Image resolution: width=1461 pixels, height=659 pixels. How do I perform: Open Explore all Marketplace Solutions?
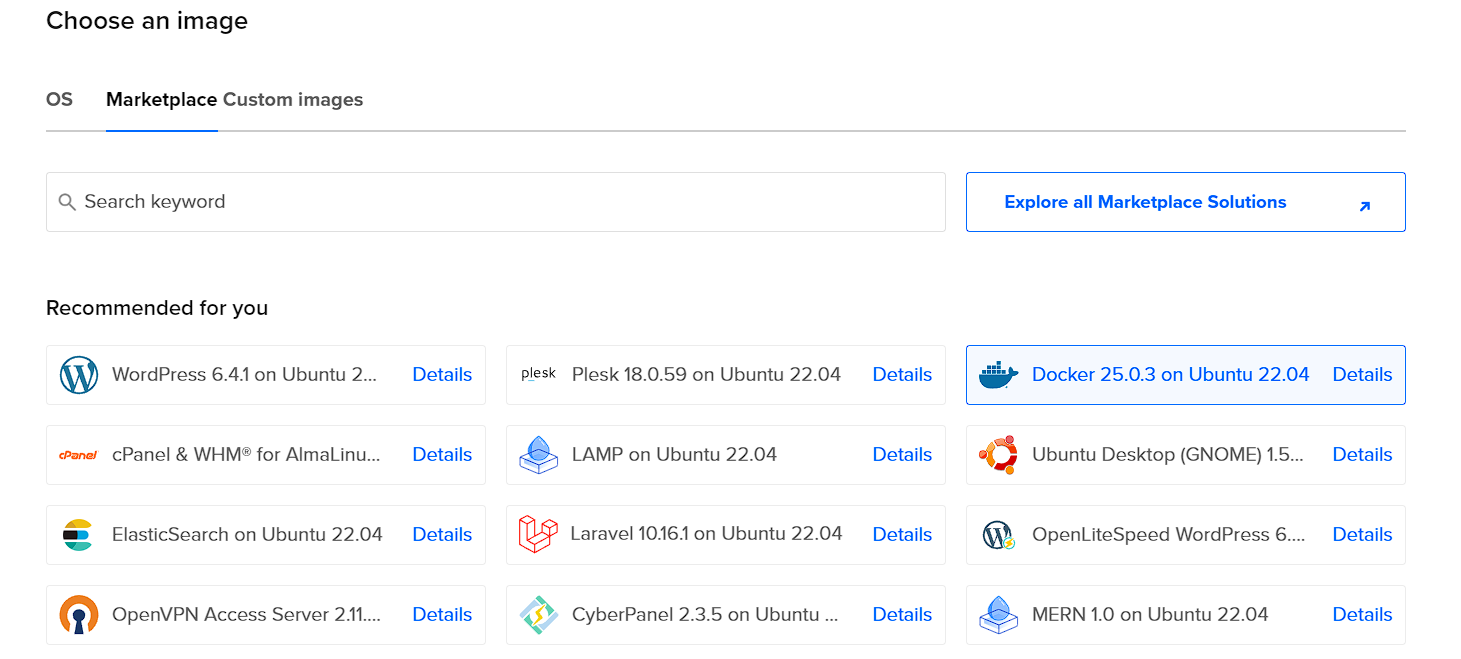coord(1186,202)
